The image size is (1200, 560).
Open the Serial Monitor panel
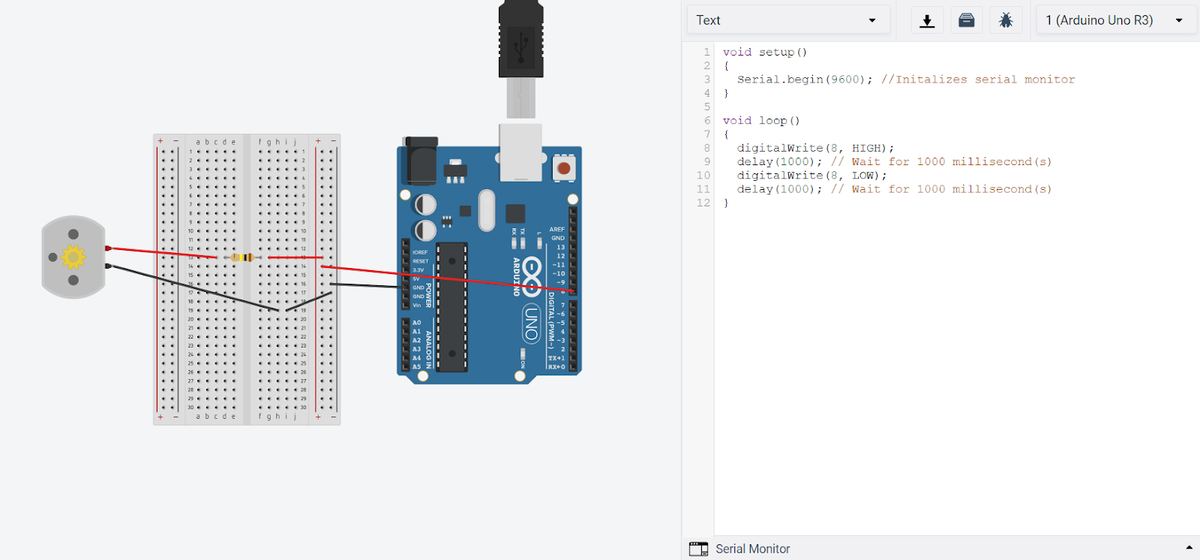pyautogui.click(x=752, y=549)
